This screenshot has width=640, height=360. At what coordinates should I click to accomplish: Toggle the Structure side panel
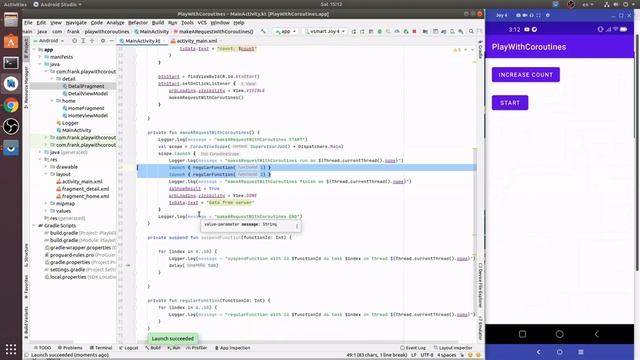(x=26, y=255)
